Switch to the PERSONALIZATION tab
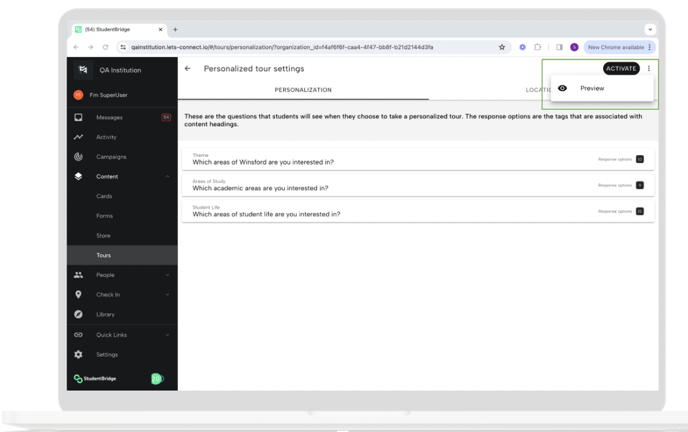The width and height of the screenshot is (688, 432). pos(303,90)
